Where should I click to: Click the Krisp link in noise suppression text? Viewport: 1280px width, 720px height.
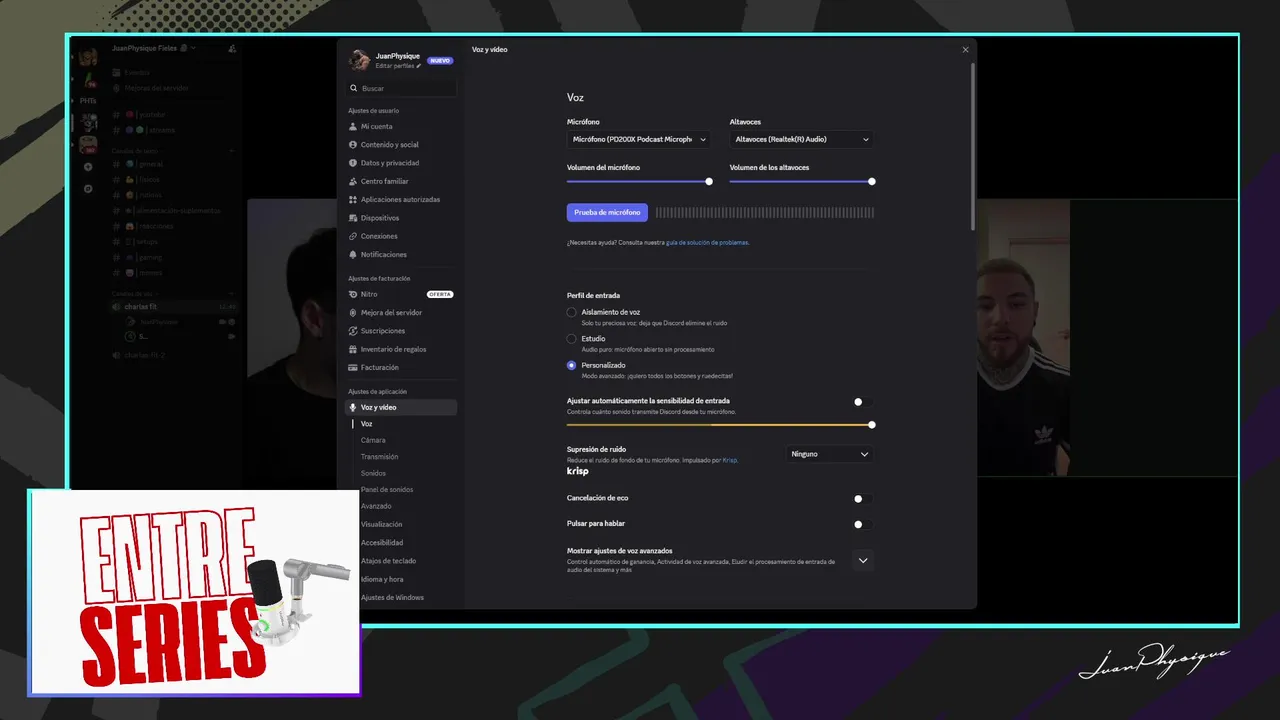pyautogui.click(x=730, y=460)
